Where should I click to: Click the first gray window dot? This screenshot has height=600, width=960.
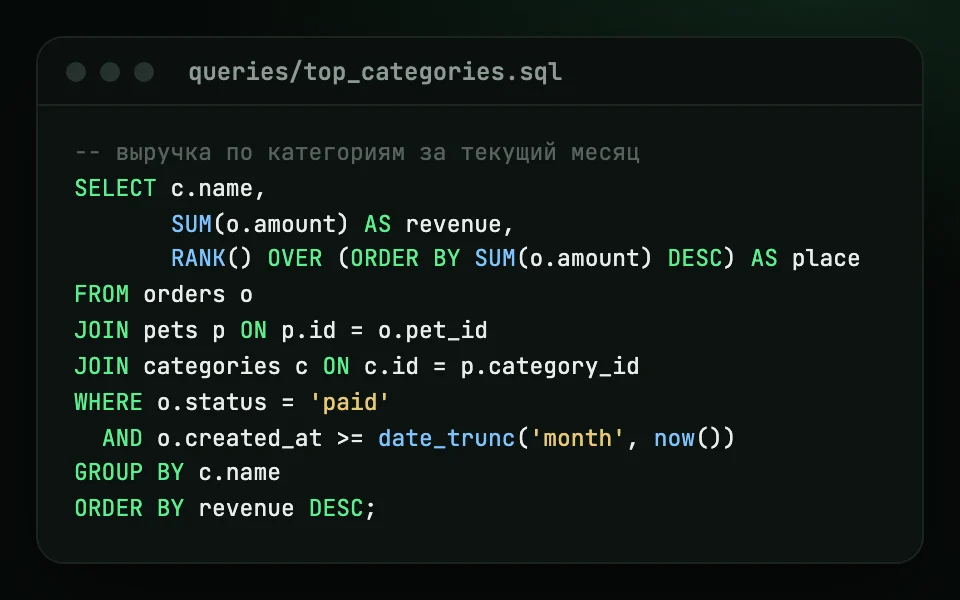coord(76,72)
